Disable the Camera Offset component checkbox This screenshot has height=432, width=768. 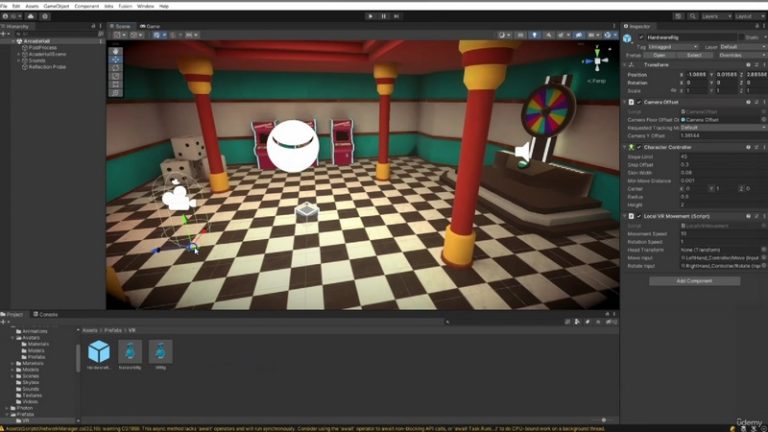pos(639,102)
